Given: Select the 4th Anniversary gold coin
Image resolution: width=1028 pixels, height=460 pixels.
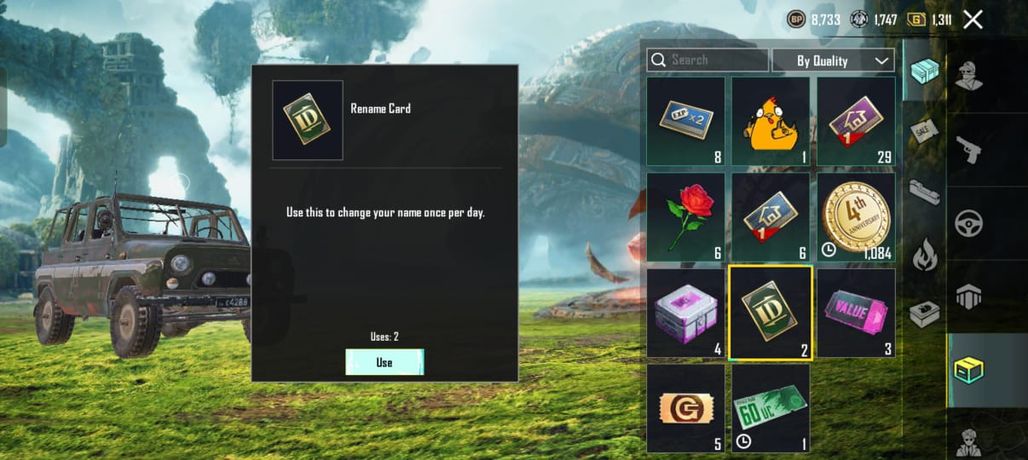Looking at the screenshot, I should pos(856,218).
